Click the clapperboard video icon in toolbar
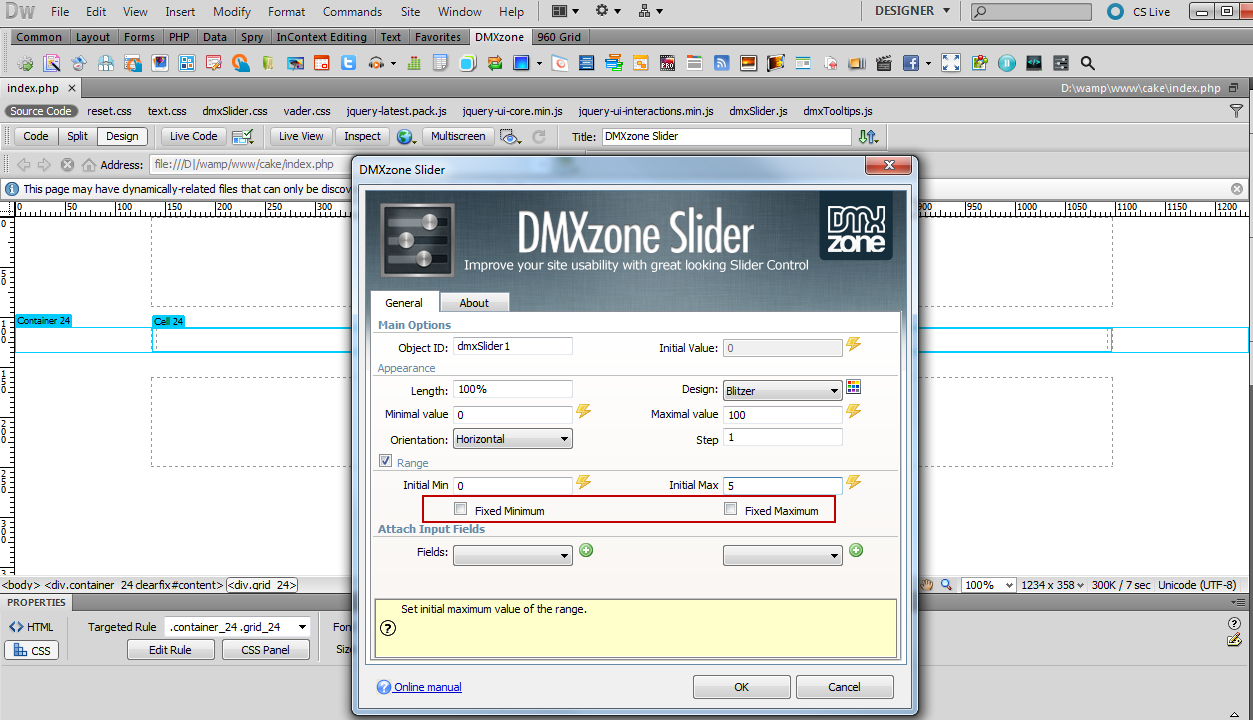 tap(883, 63)
